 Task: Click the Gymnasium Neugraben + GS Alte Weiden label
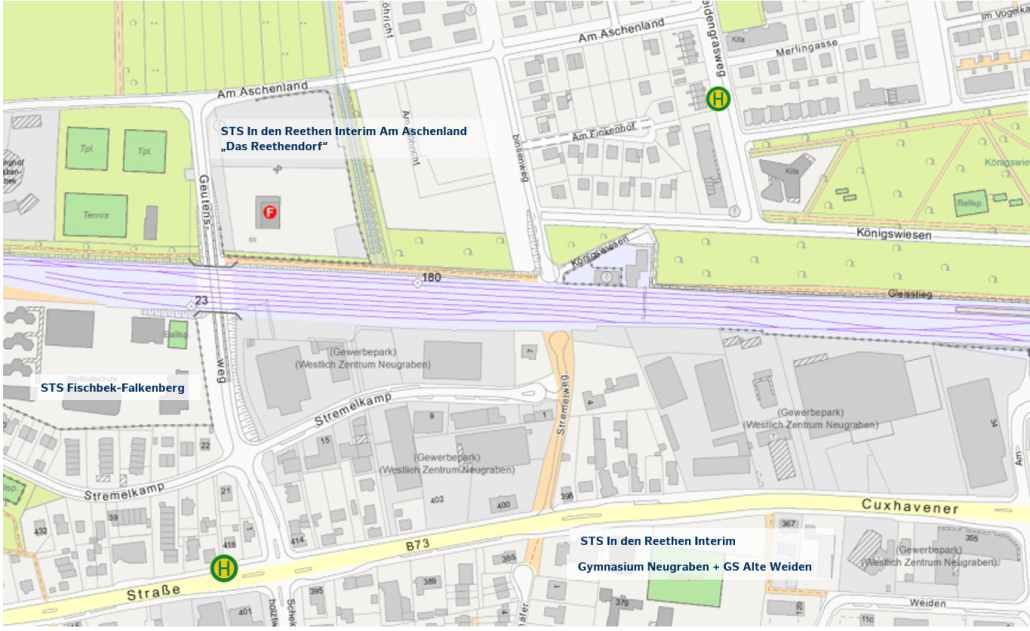tap(694, 567)
